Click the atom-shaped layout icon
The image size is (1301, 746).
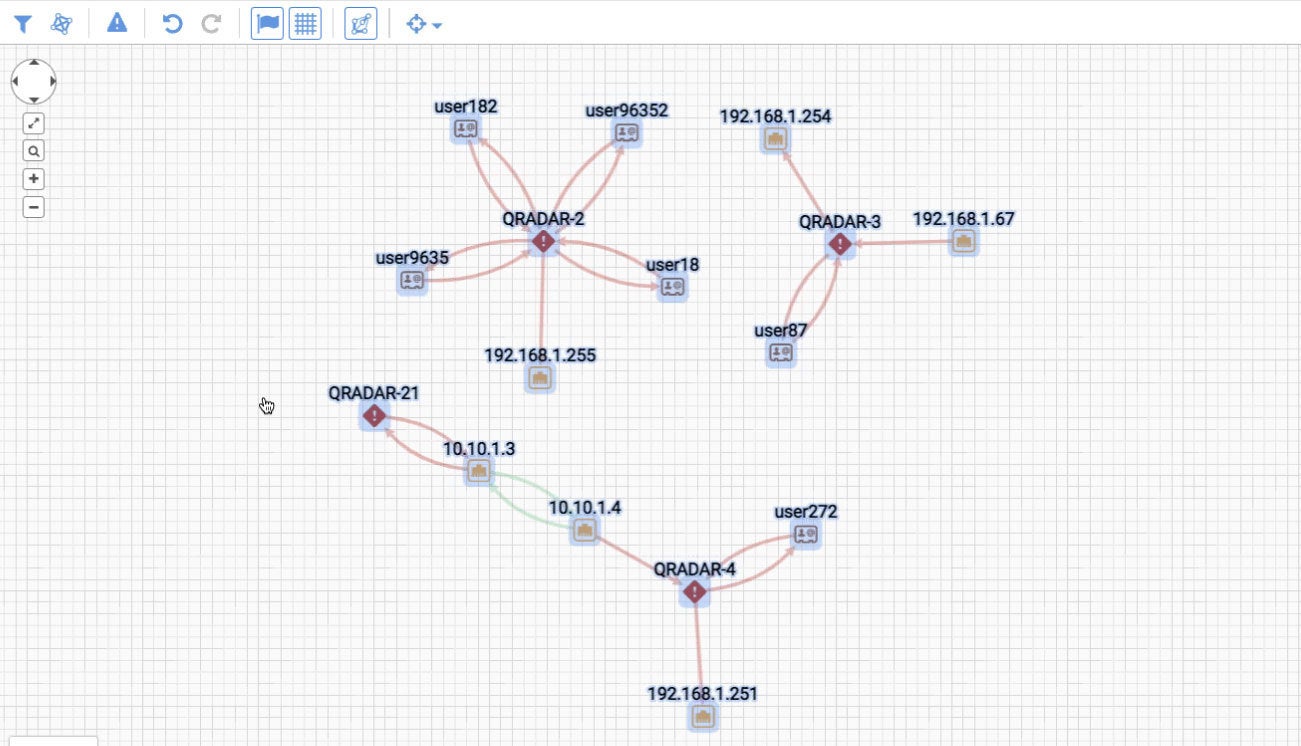point(62,24)
